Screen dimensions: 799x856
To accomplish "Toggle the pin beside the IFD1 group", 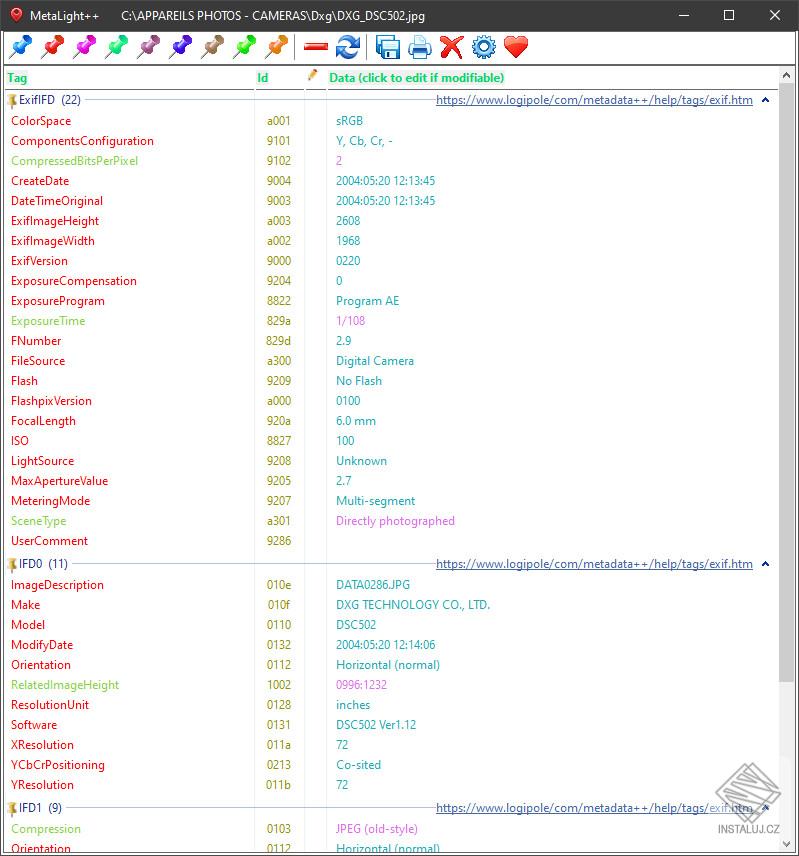I will tap(12, 809).
